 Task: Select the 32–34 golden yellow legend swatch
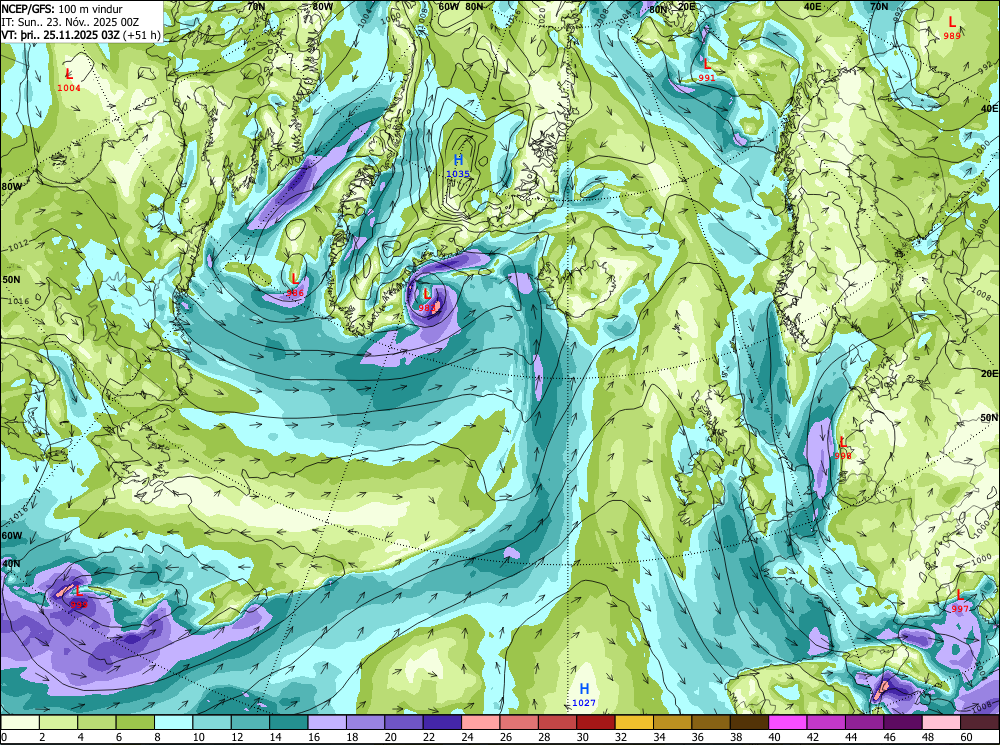click(634, 722)
